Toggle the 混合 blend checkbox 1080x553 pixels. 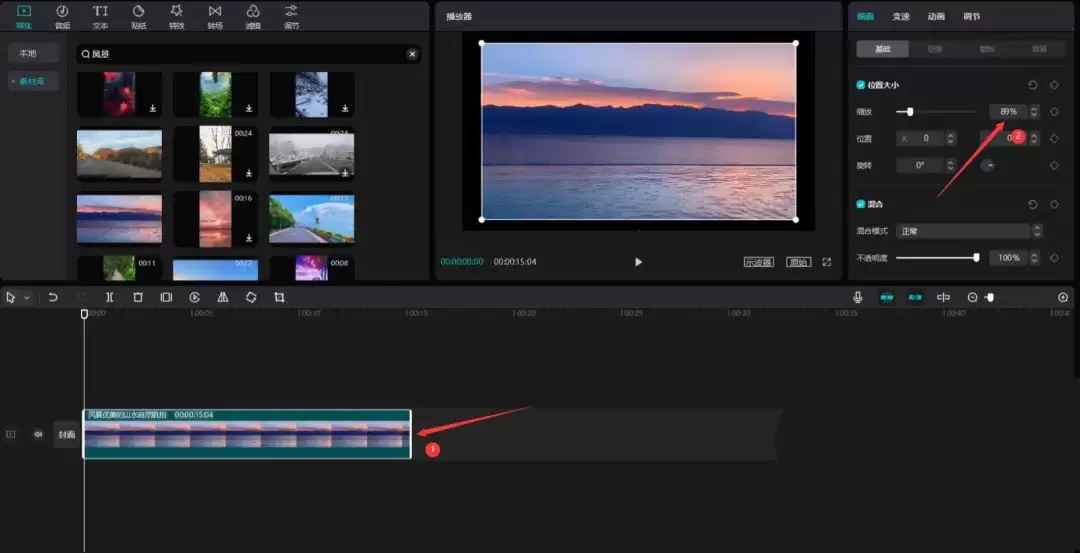click(861, 204)
